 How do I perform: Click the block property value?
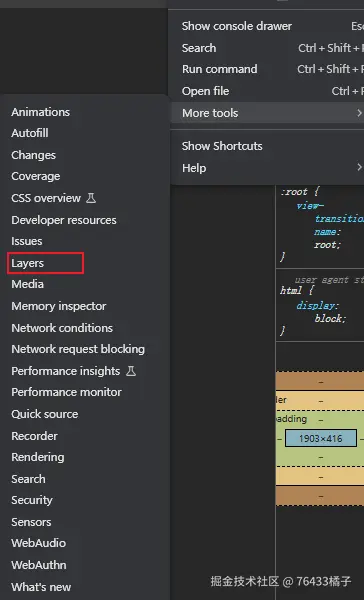click(330, 318)
